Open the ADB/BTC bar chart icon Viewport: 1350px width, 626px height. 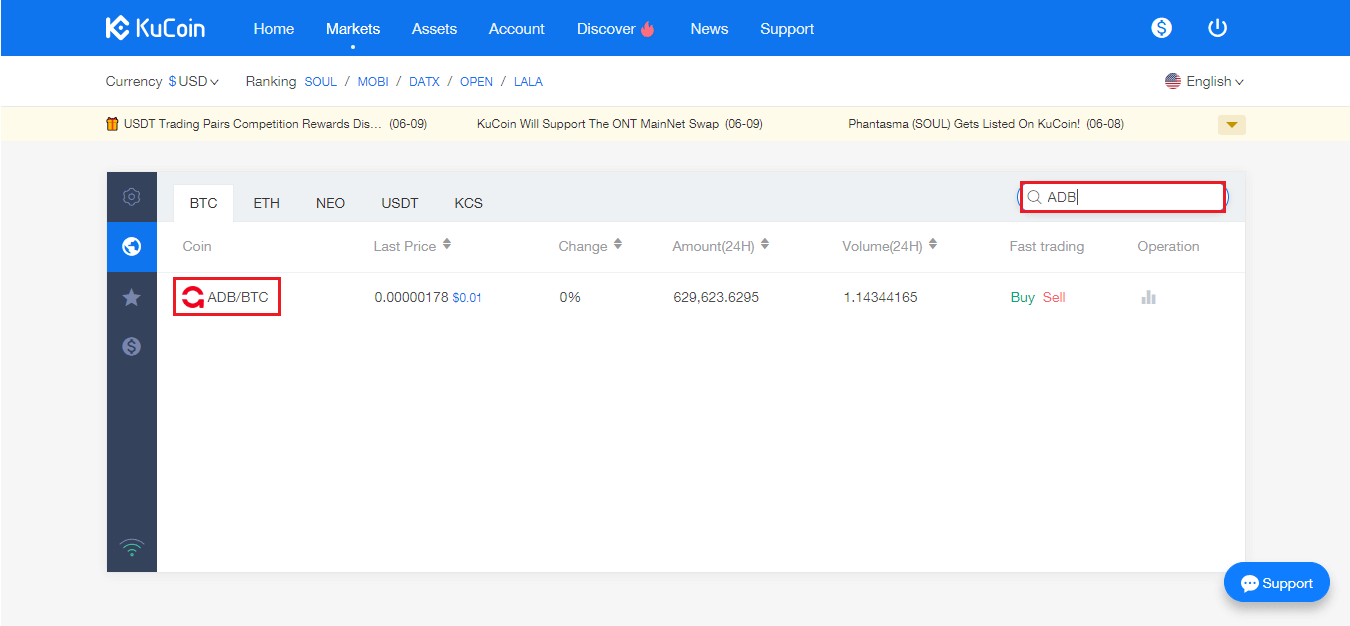click(x=1148, y=297)
